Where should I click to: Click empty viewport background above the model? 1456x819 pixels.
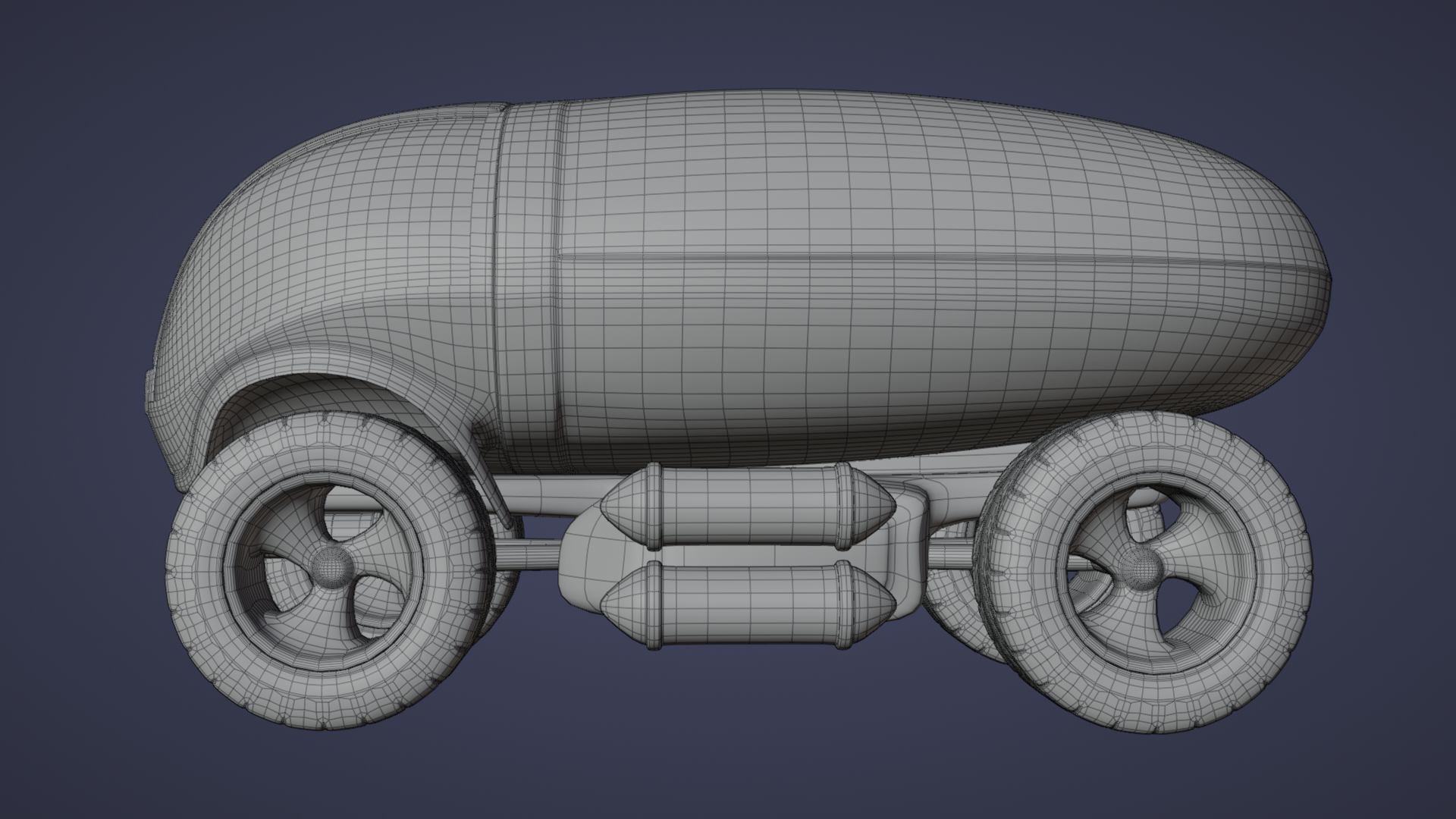pyautogui.click(x=728, y=38)
